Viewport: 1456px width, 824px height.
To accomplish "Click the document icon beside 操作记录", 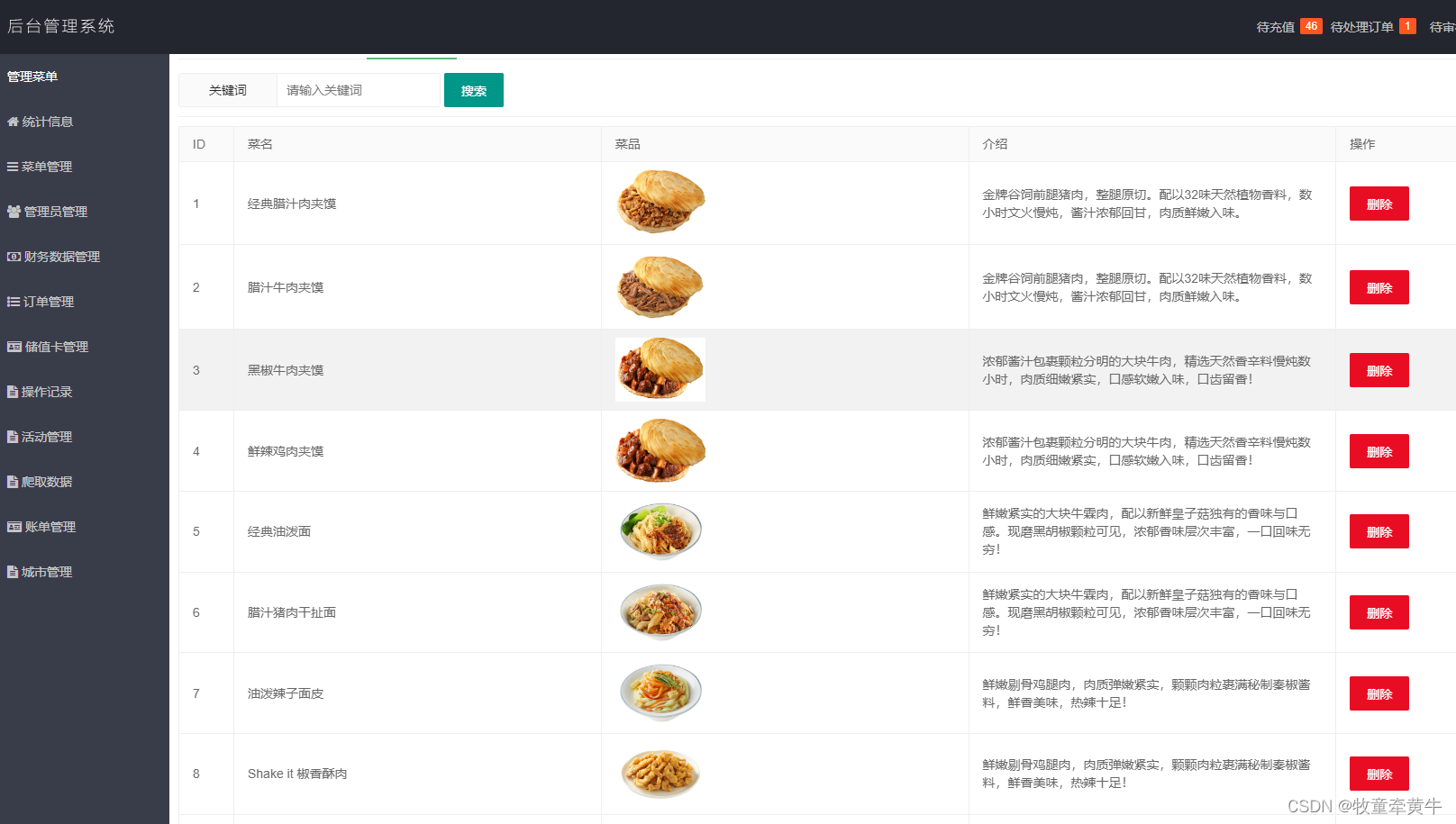I will point(13,392).
